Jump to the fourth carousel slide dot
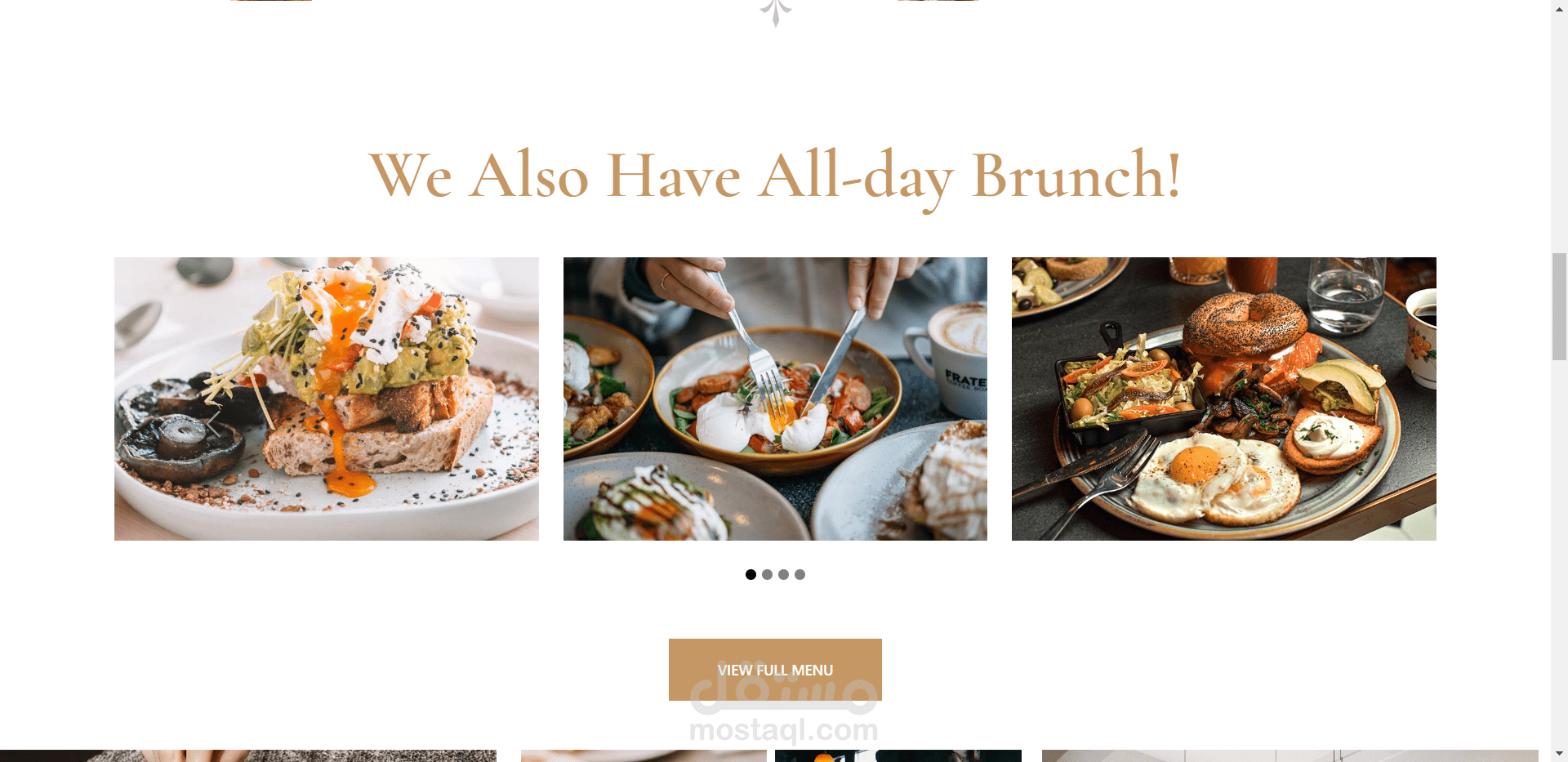Screen dimensions: 1568x762 [800, 574]
